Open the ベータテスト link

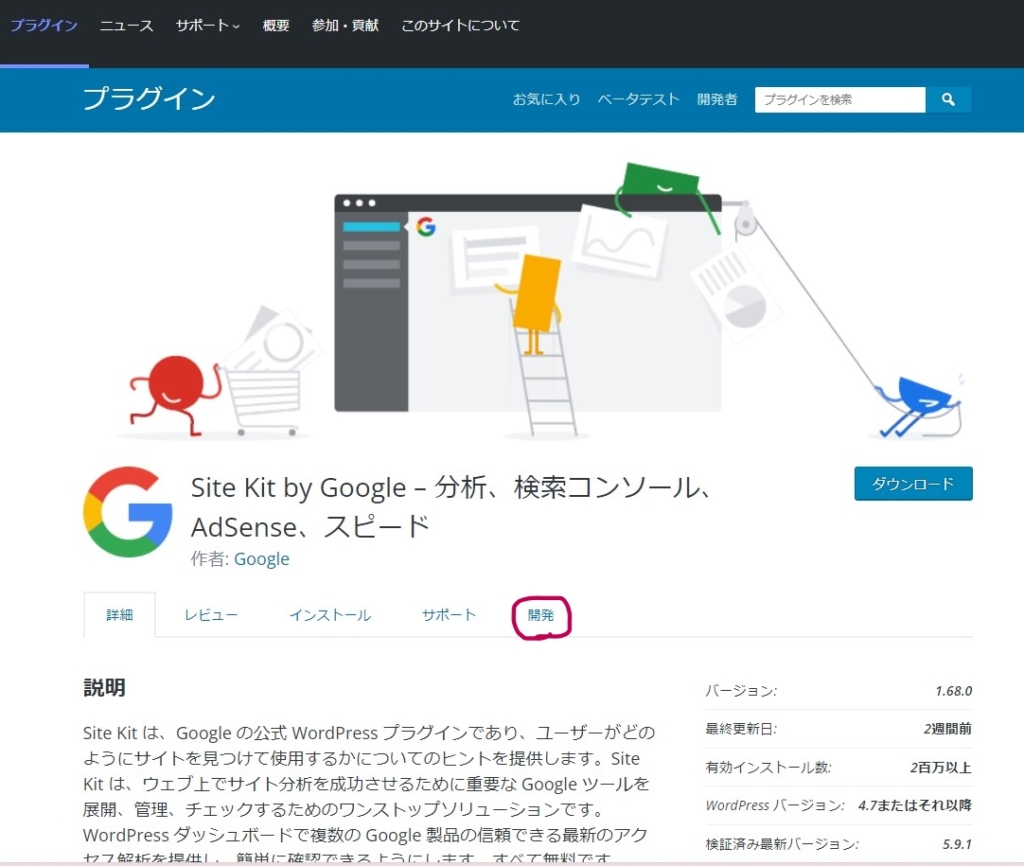coord(639,99)
